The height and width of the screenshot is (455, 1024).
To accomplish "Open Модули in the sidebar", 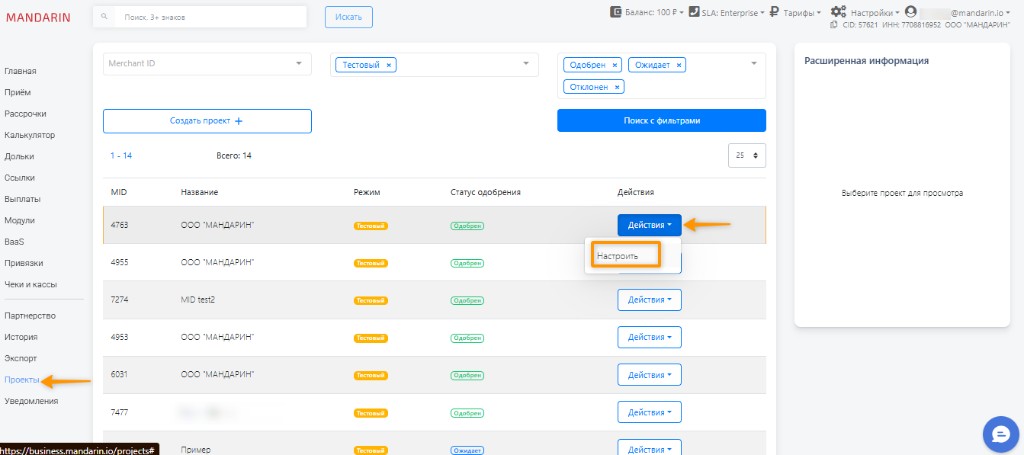I will click(20, 221).
